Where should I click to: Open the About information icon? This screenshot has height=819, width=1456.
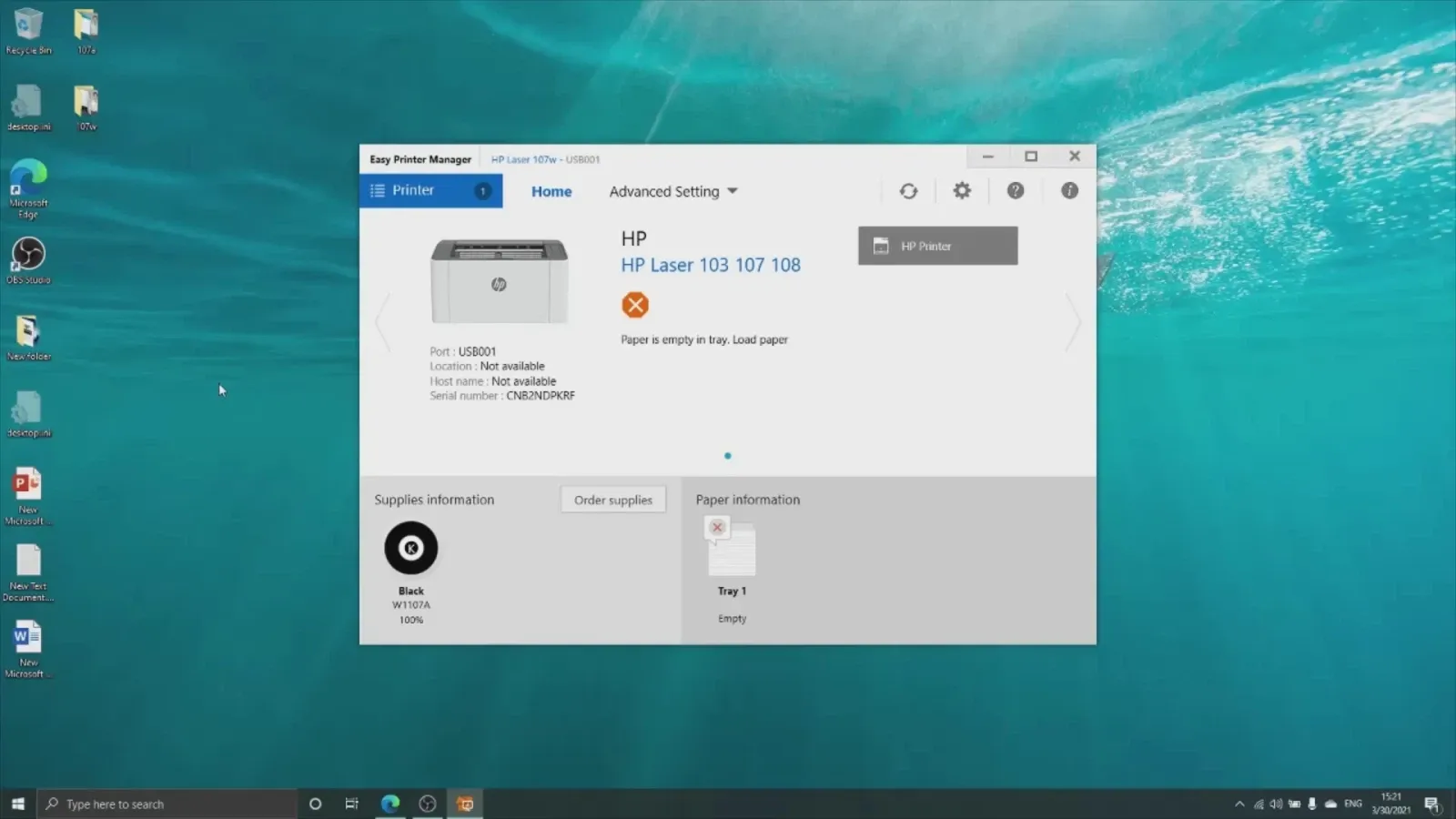click(1069, 190)
